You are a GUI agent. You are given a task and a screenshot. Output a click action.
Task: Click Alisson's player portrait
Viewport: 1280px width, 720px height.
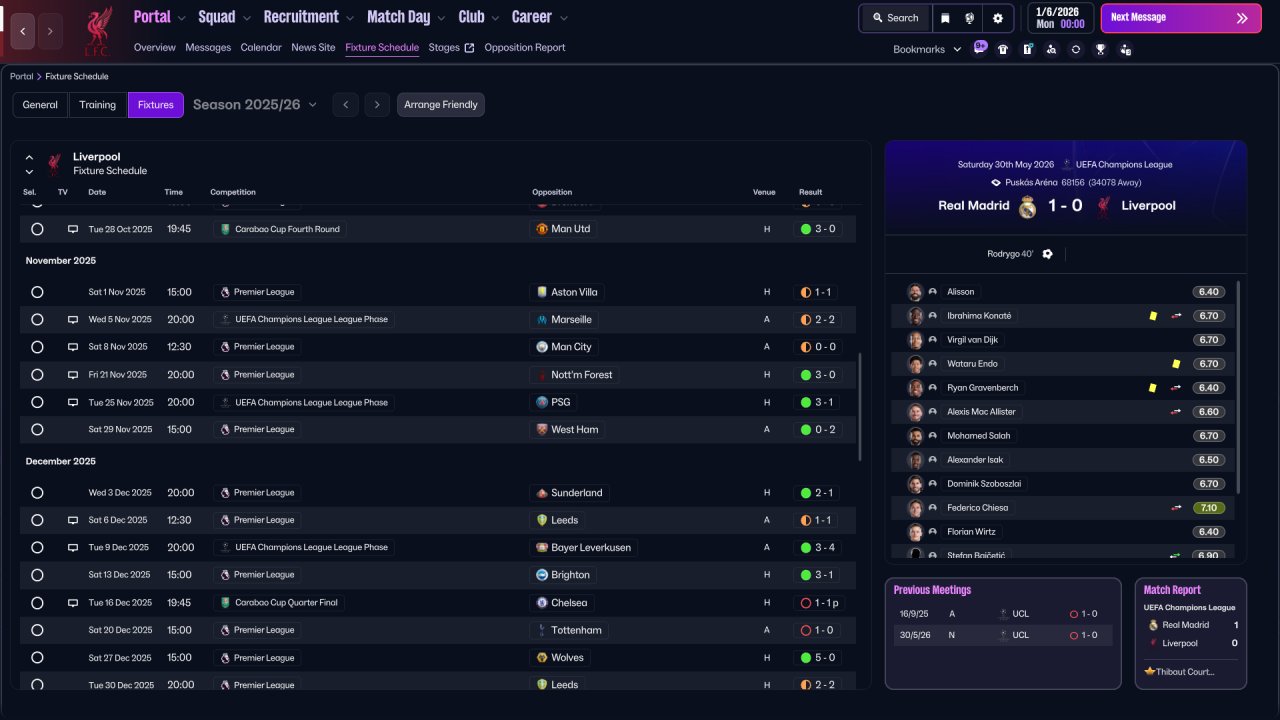click(915, 292)
